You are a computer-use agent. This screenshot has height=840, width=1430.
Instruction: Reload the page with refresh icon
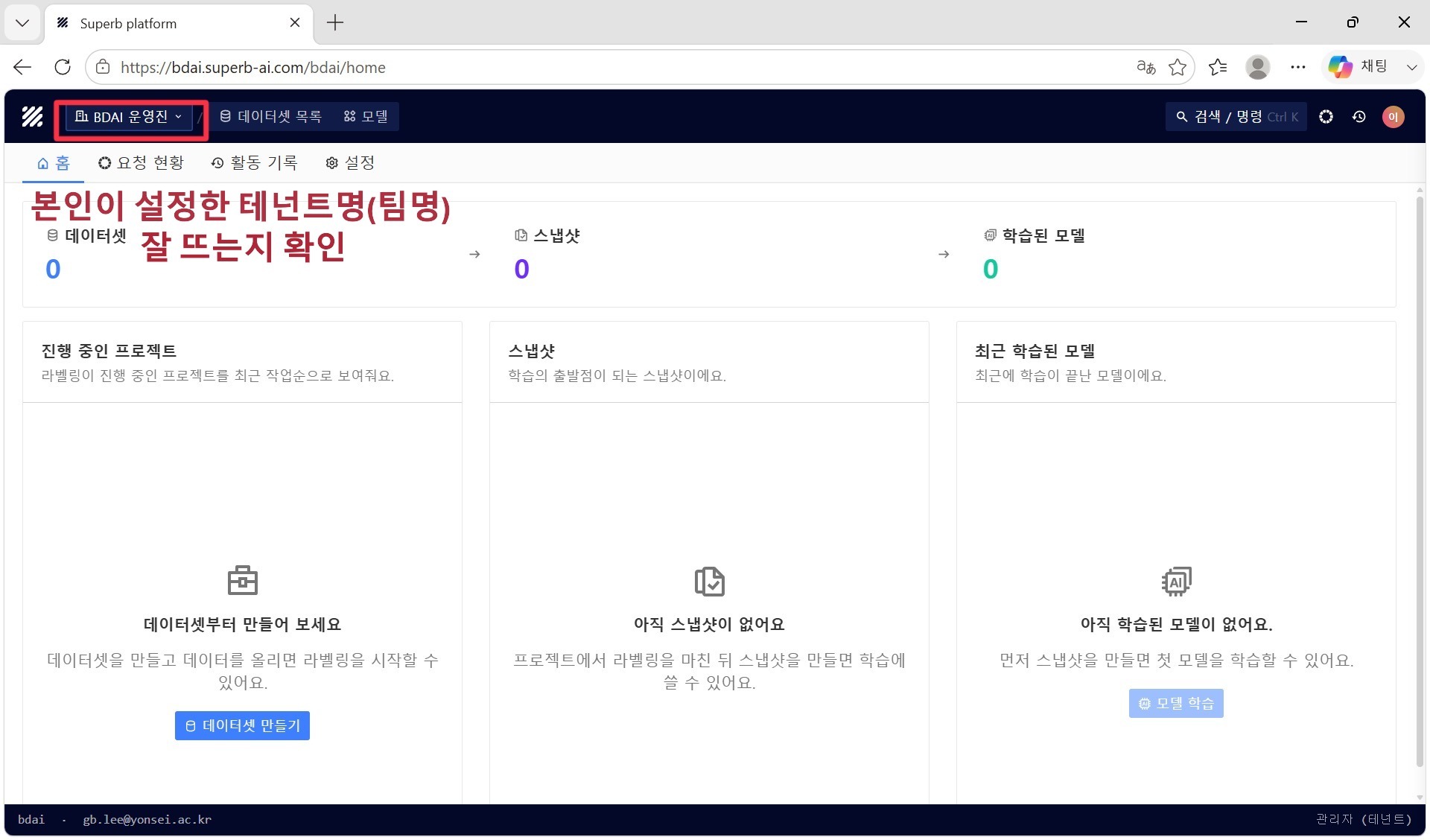[63, 67]
